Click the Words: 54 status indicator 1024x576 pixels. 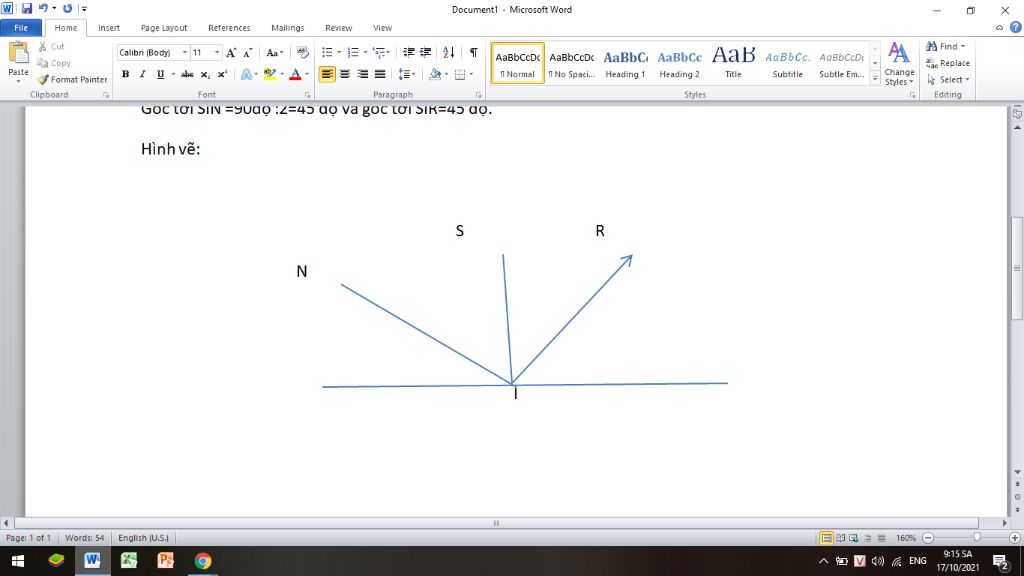(x=84, y=538)
